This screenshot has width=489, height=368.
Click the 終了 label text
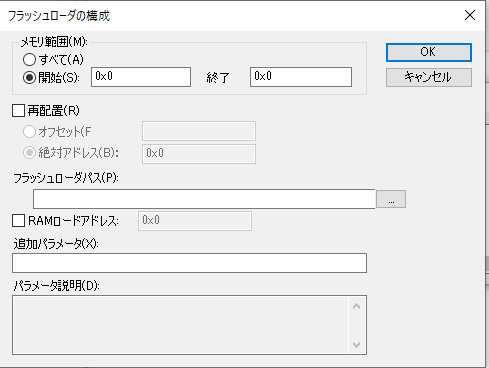pos(218,78)
